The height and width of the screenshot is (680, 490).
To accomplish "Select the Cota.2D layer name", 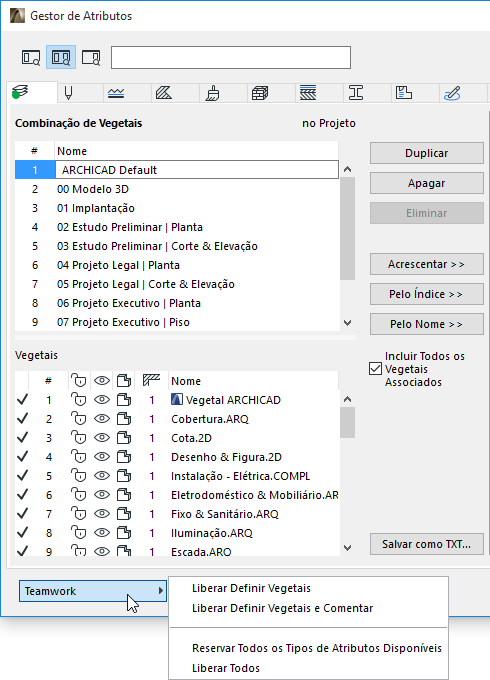I will (191, 438).
